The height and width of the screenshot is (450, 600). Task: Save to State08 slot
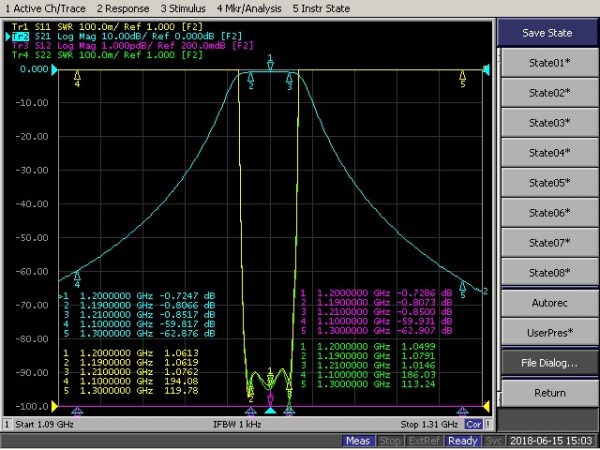(549, 272)
